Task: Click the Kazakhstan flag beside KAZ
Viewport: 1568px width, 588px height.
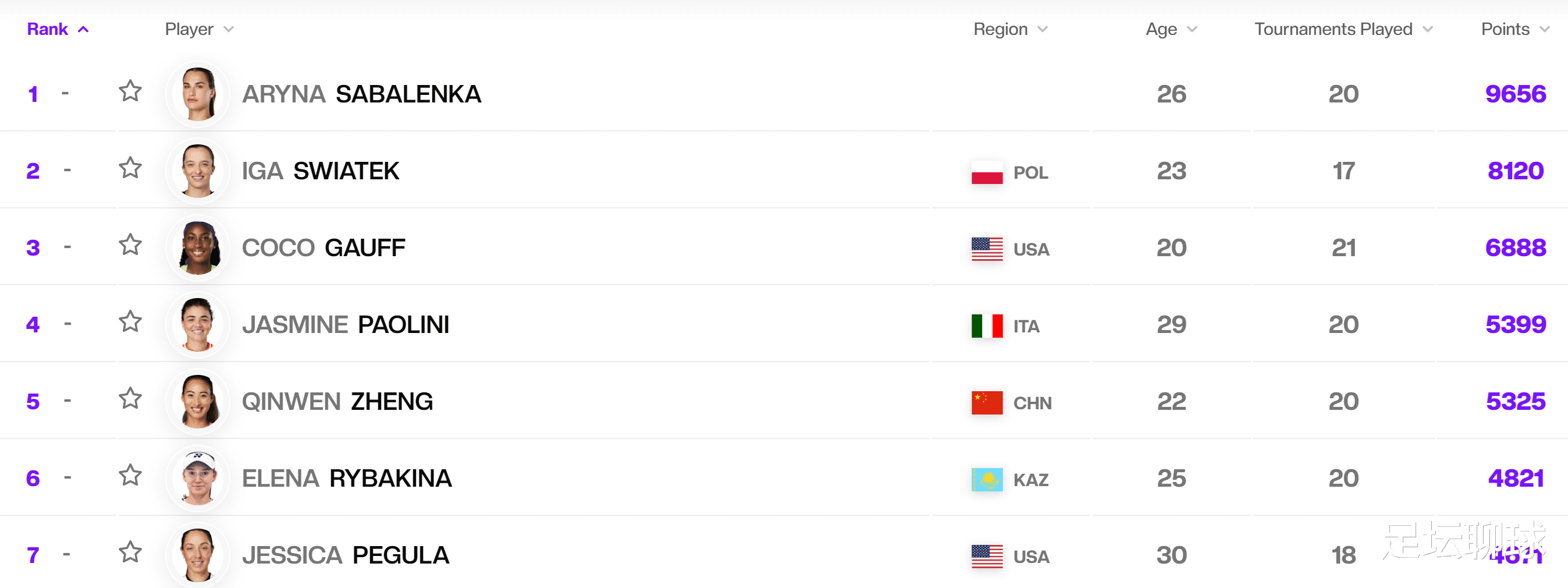Action: (x=987, y=480)
